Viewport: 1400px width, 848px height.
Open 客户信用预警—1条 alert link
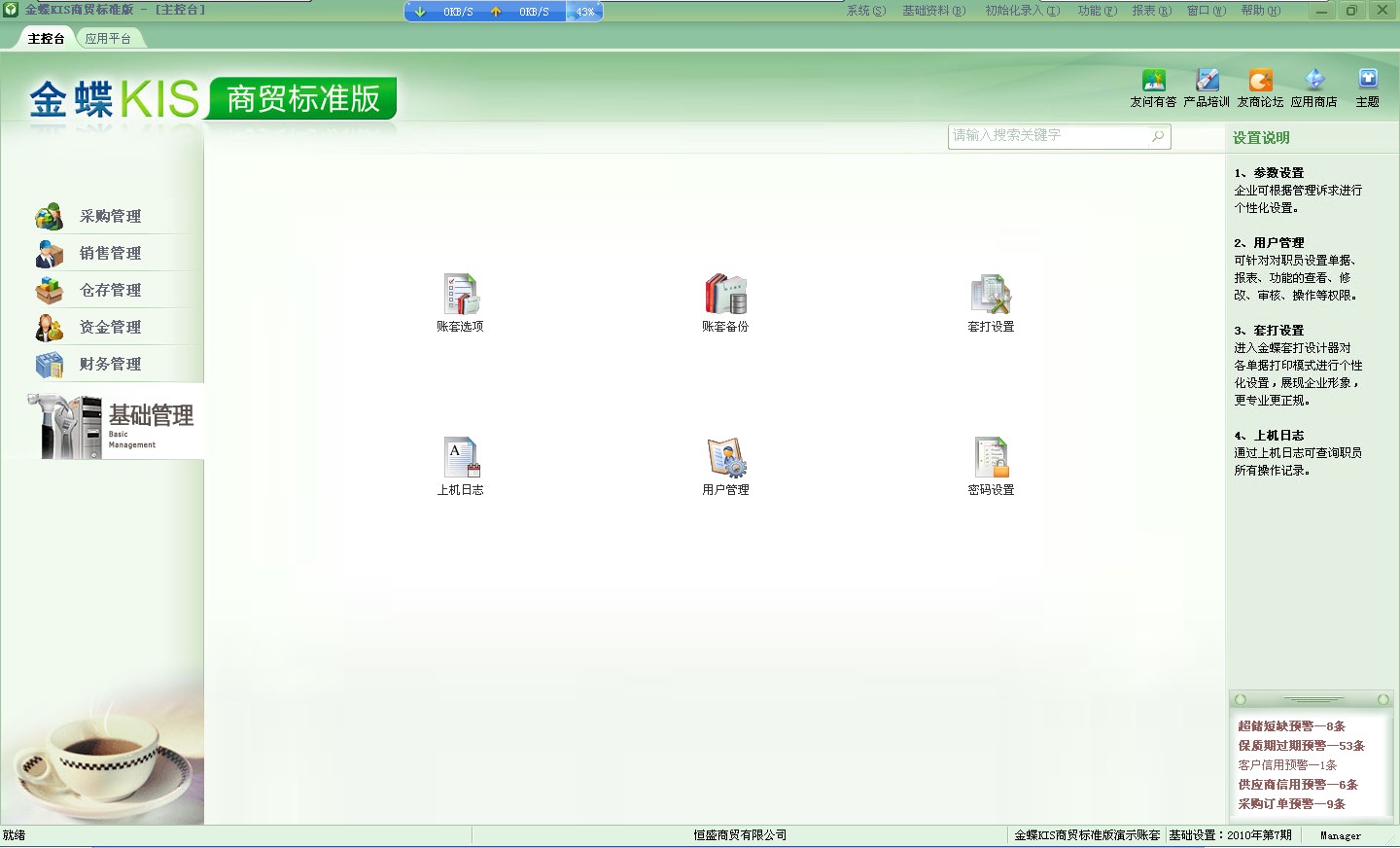1287,765
